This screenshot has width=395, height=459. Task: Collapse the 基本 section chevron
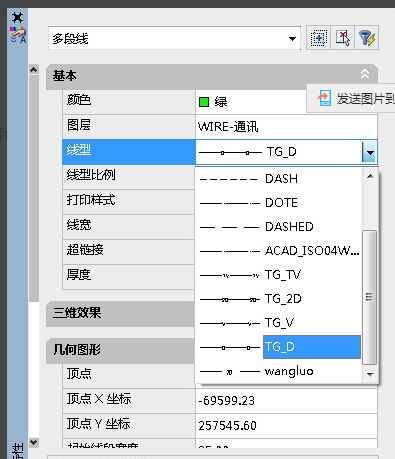(365, 74)
